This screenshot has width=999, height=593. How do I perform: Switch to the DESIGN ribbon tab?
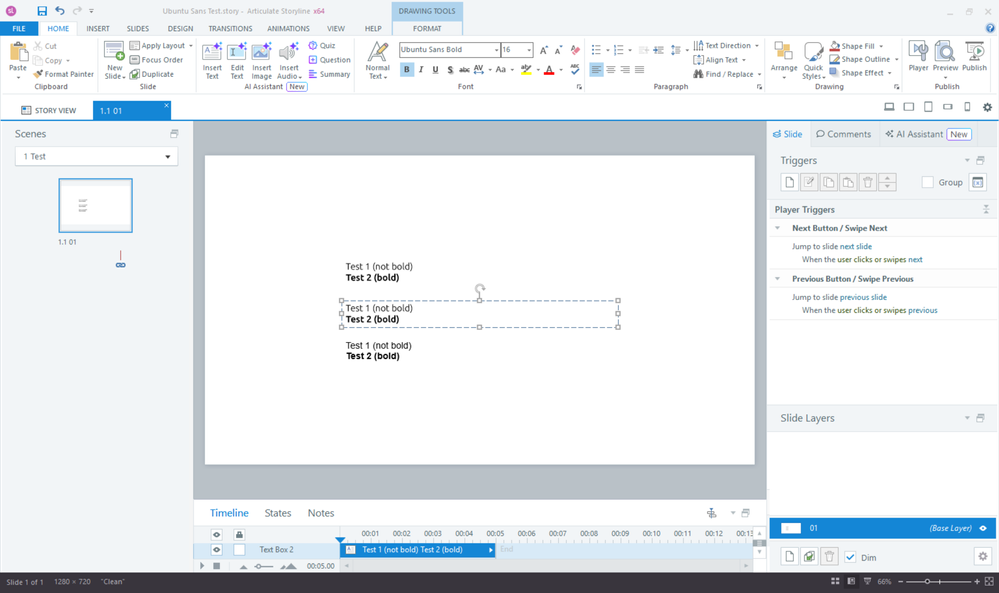tap(180, 29)
